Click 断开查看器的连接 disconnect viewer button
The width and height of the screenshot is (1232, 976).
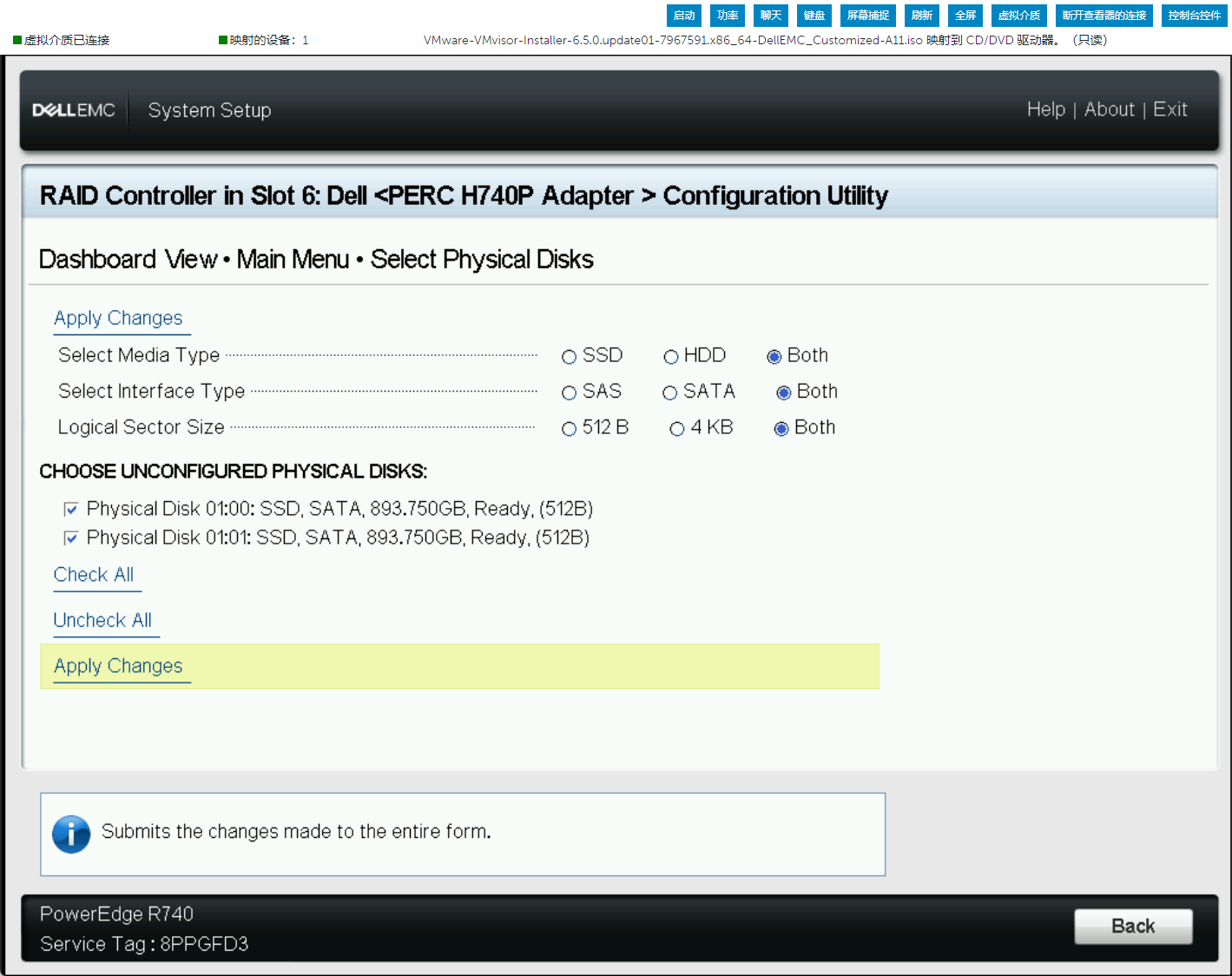click(x=1104, y=16)
